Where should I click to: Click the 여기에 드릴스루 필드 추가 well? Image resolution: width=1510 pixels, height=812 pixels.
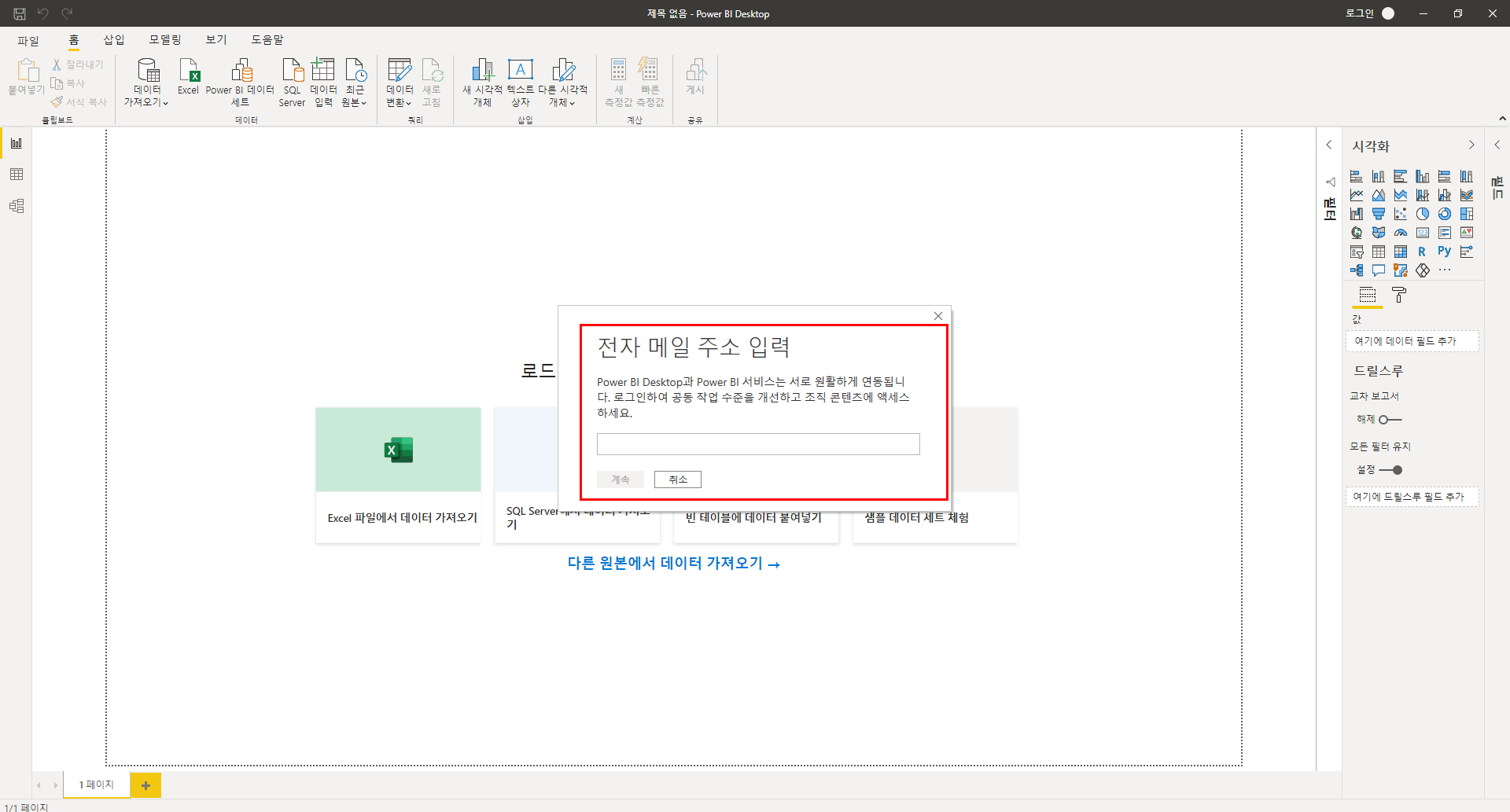tap(1412, 497)
